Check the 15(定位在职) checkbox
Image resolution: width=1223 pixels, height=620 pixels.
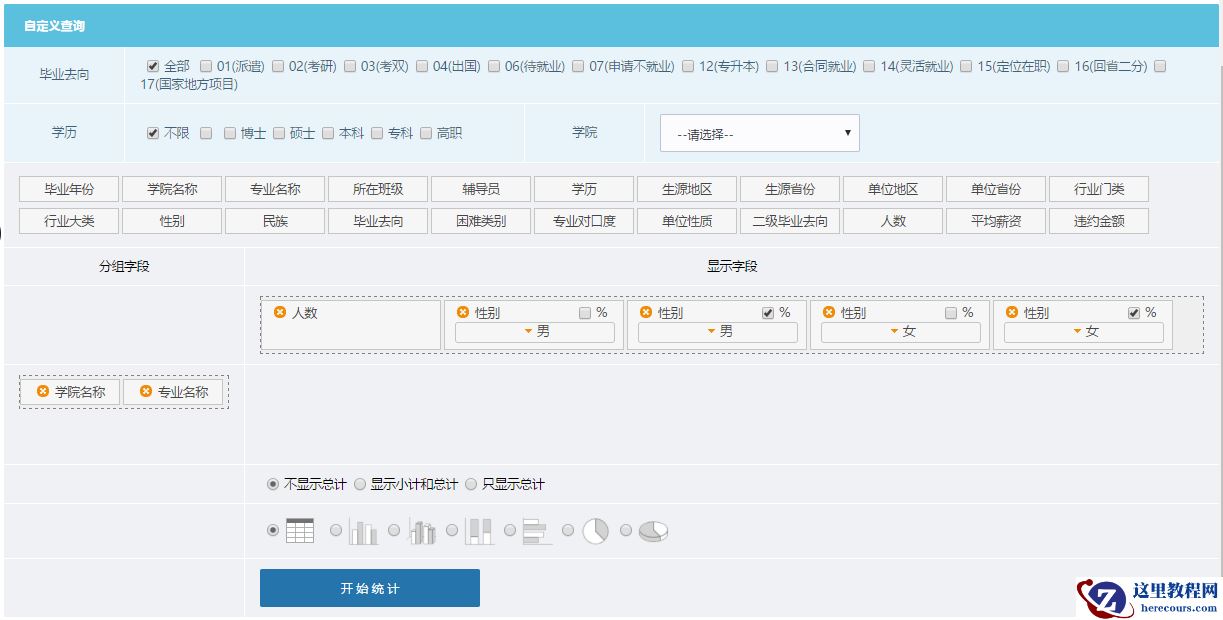[966, 66]
